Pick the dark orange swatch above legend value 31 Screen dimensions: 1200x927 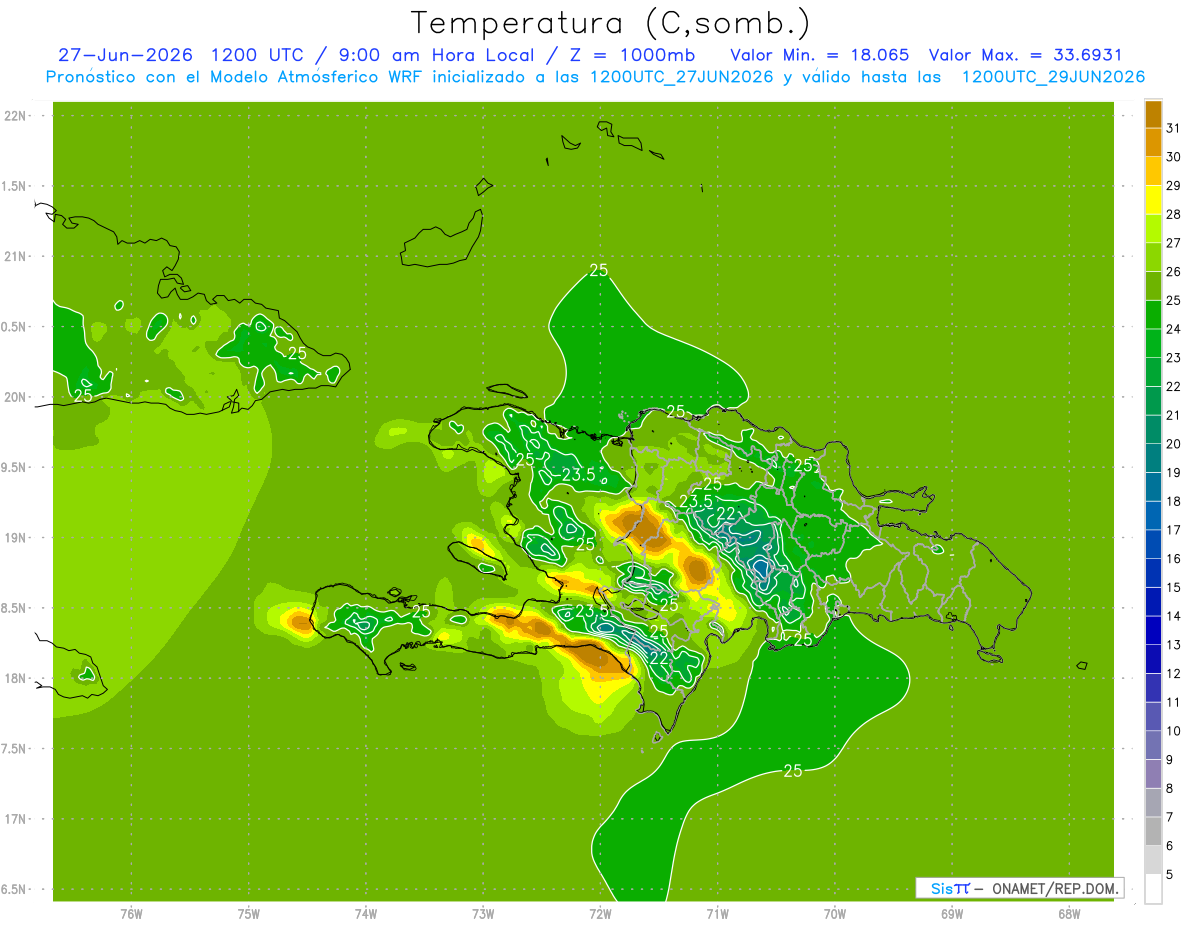1153,114
